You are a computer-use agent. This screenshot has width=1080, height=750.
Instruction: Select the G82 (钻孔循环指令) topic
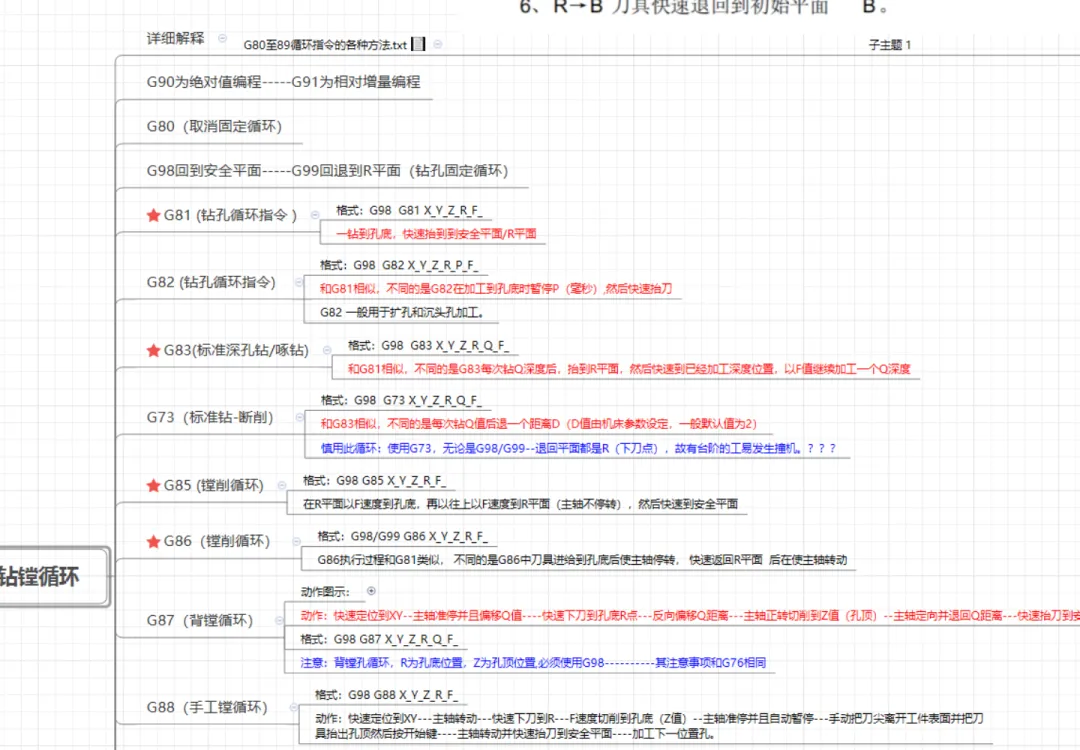coord(211,282)
